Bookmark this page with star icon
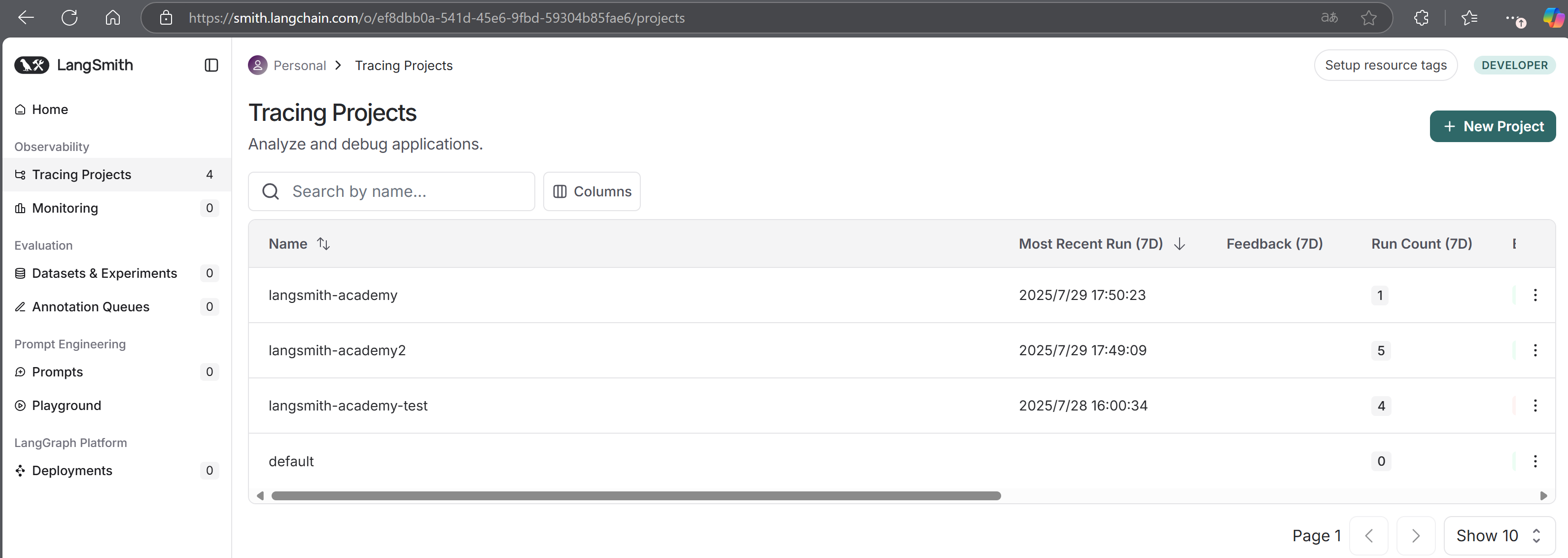The width and height of the screenshot is (1568, 558). click(1368, 18)
